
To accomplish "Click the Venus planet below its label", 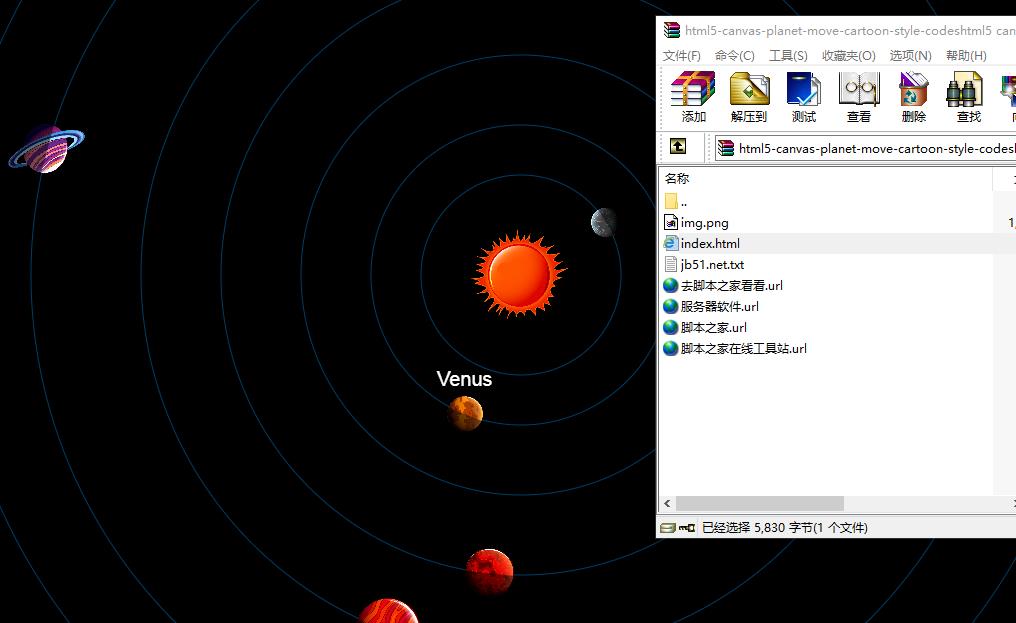I will coord(465,414).
